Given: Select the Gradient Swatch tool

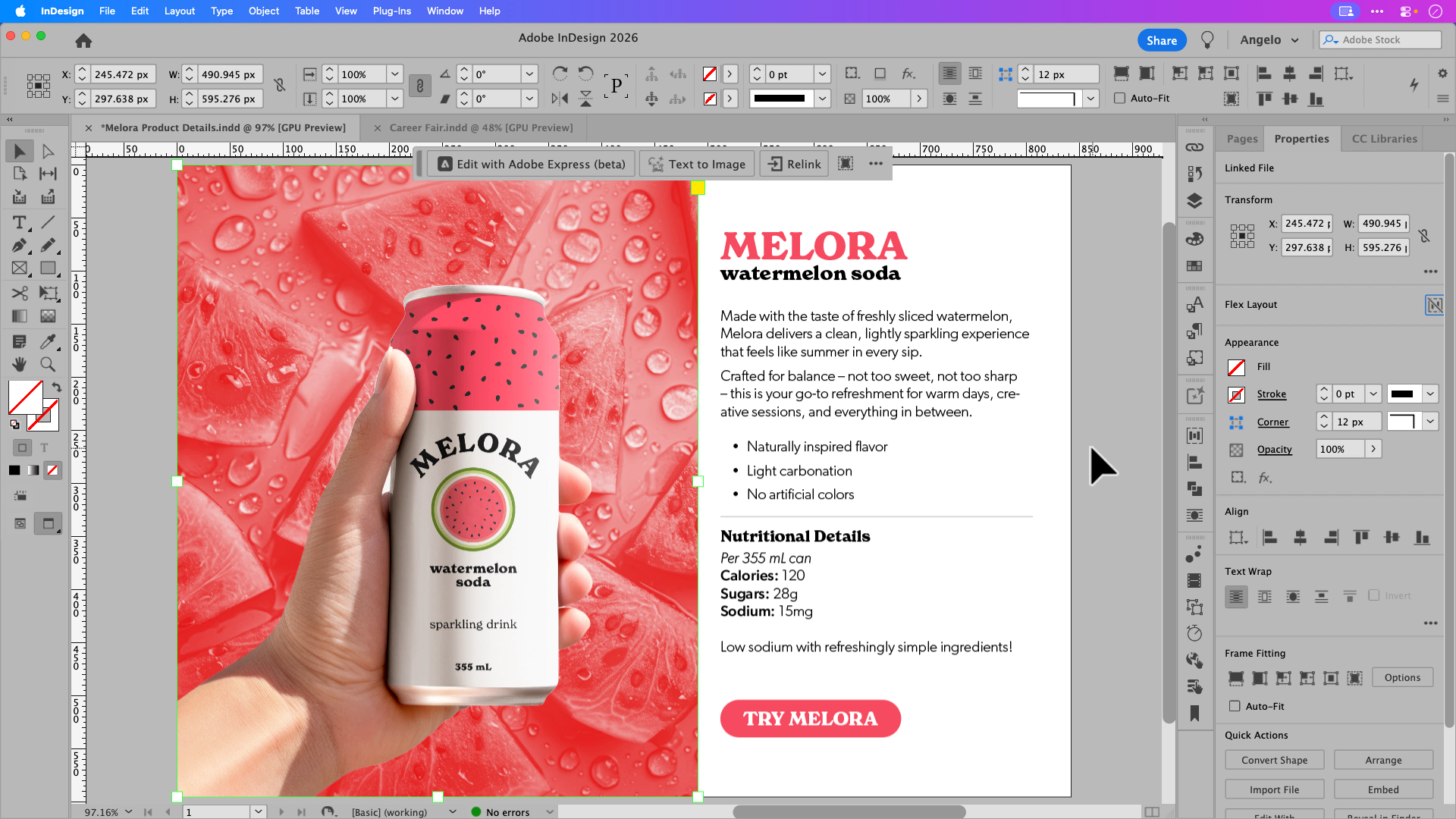Looking at the screenshot, I should (20, 315).
